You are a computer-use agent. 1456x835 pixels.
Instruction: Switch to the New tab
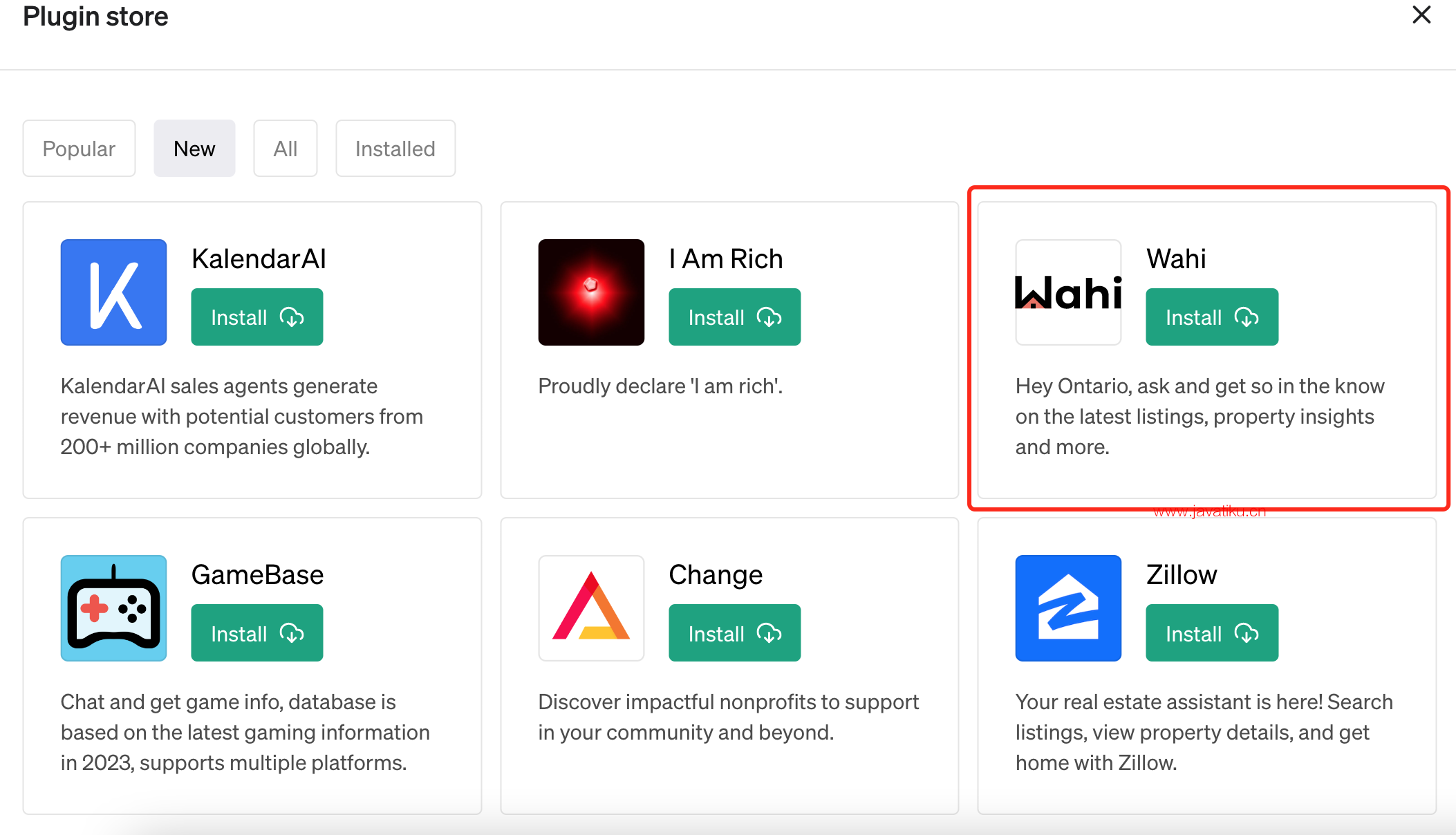194,148
